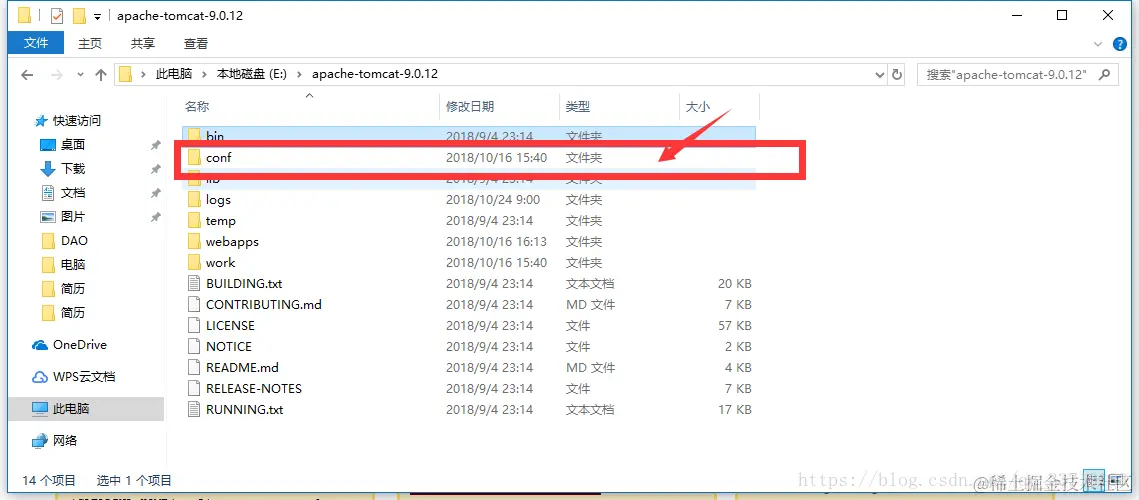Select the temp folder icon

(193, 220)
